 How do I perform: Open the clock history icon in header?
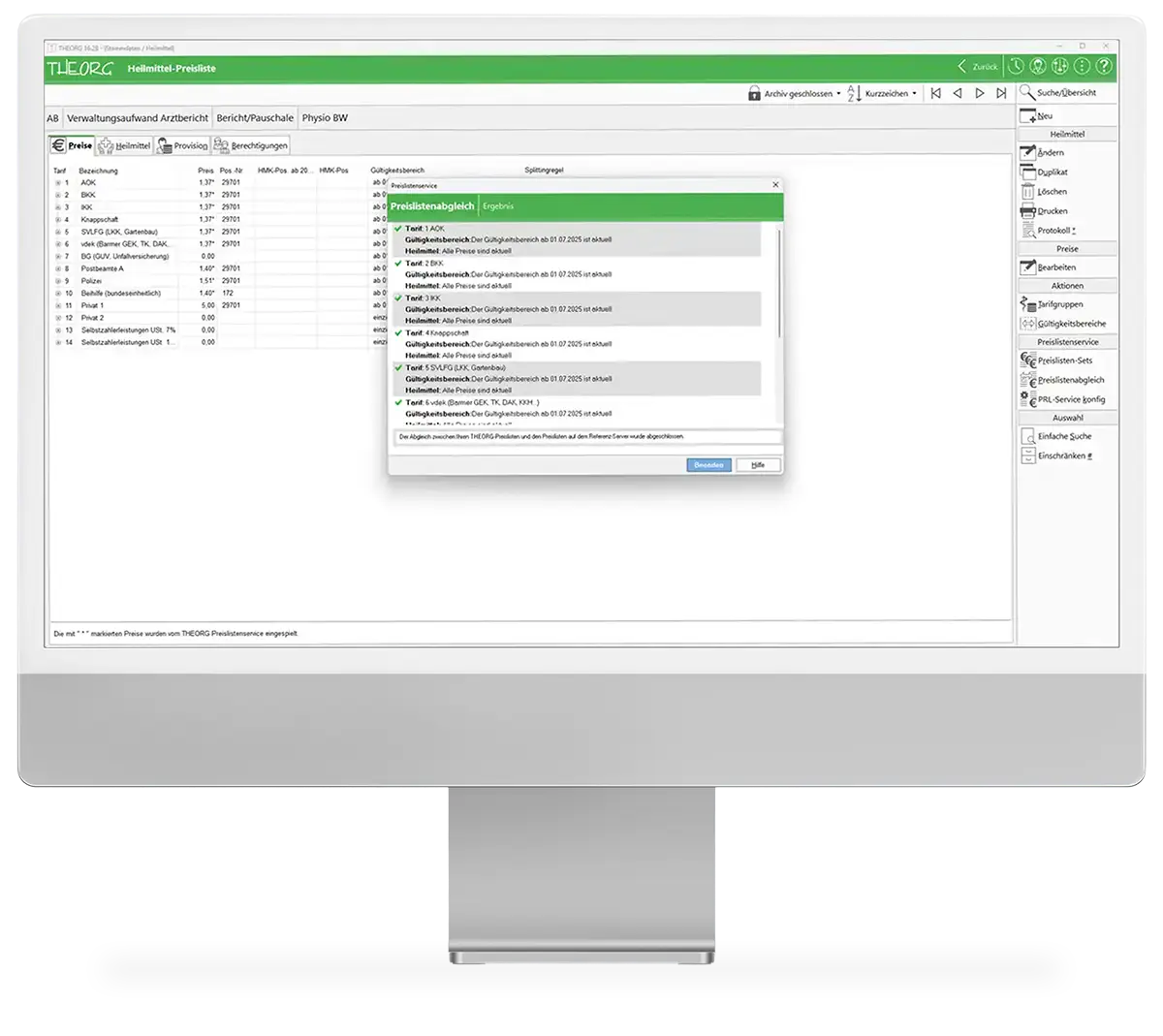click(x=1015, y=66)
